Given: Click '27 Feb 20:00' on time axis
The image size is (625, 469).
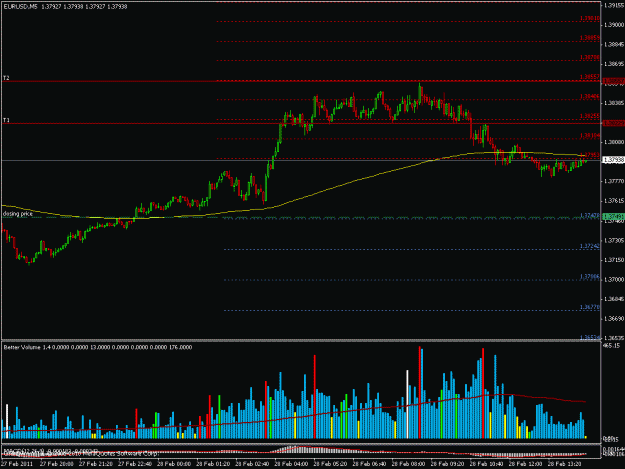Looking at the screenshot, I should tap(57, 464).
